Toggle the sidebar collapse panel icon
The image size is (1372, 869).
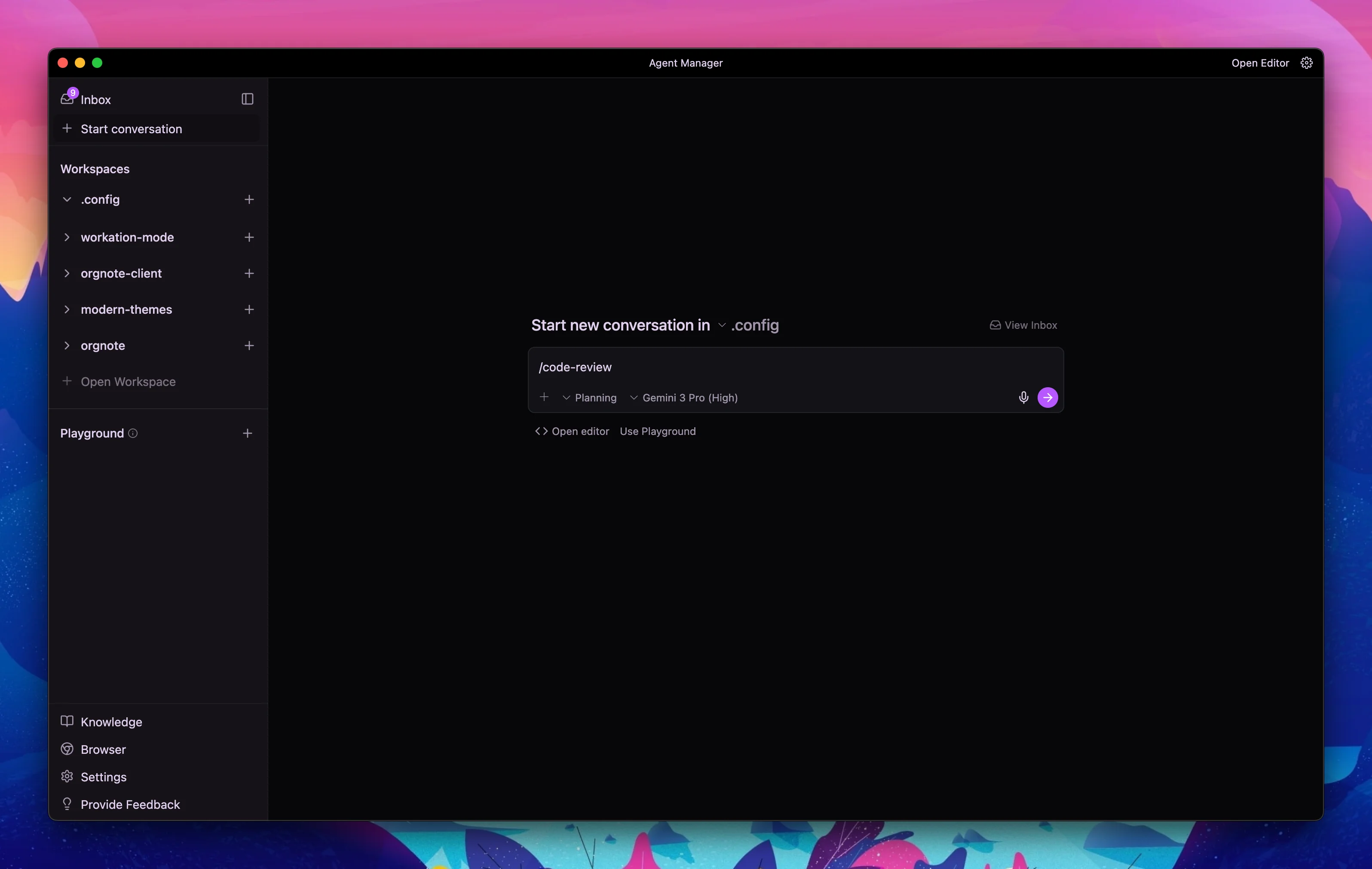pos(247,99)
